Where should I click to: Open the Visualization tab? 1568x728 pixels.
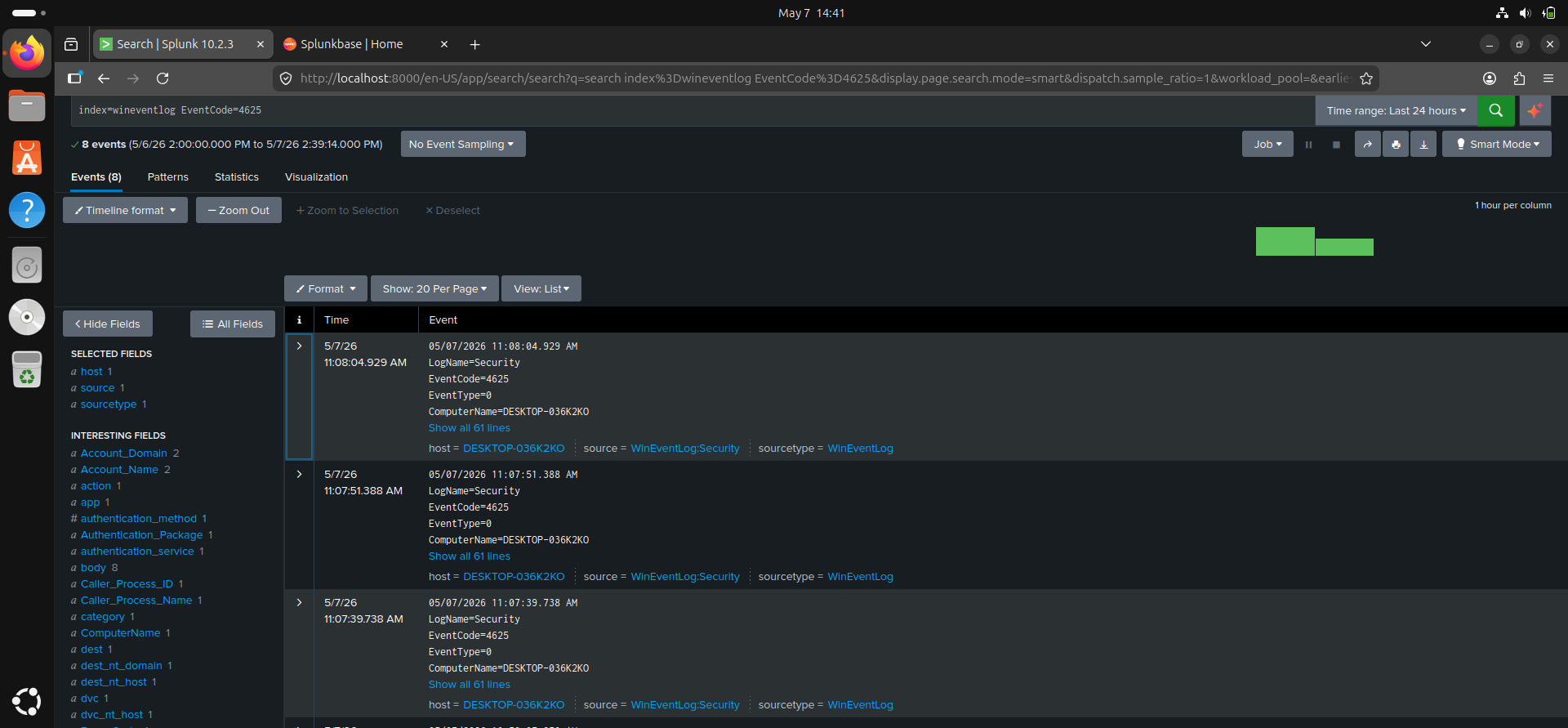[x=316, y=177]
